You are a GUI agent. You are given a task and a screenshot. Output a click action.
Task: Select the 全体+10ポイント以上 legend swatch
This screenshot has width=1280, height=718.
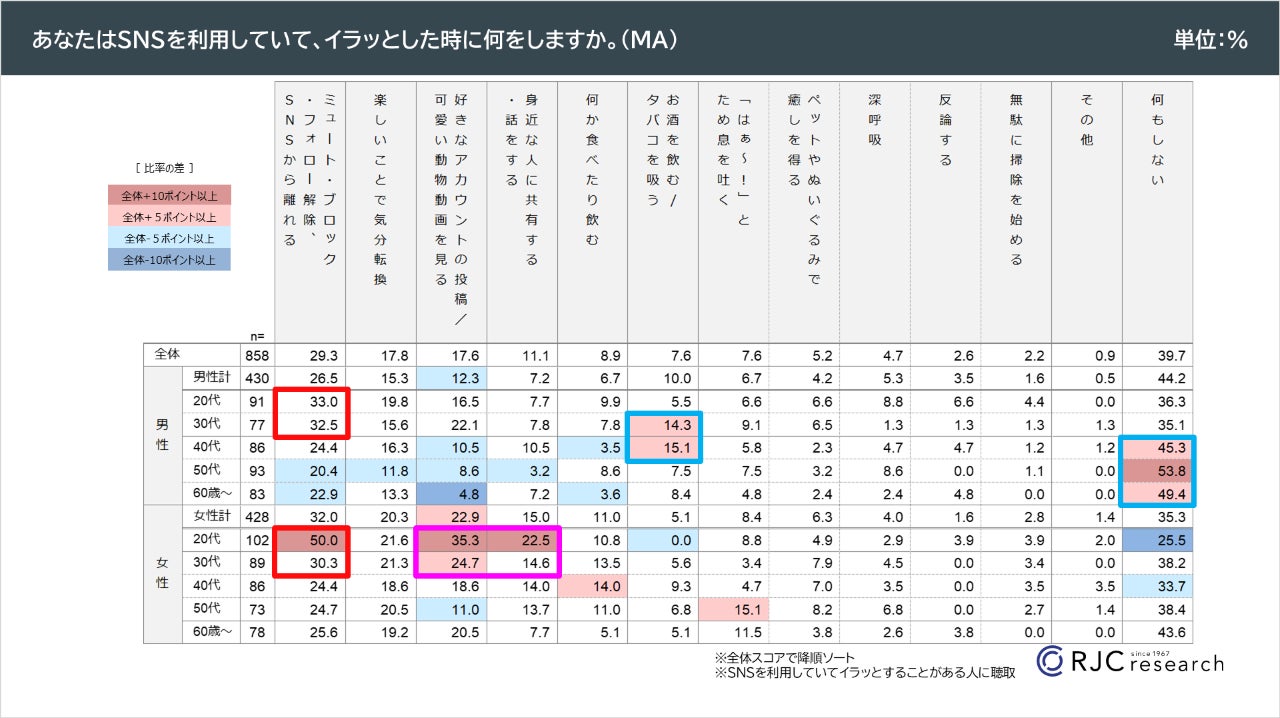(x=169, y=195)
